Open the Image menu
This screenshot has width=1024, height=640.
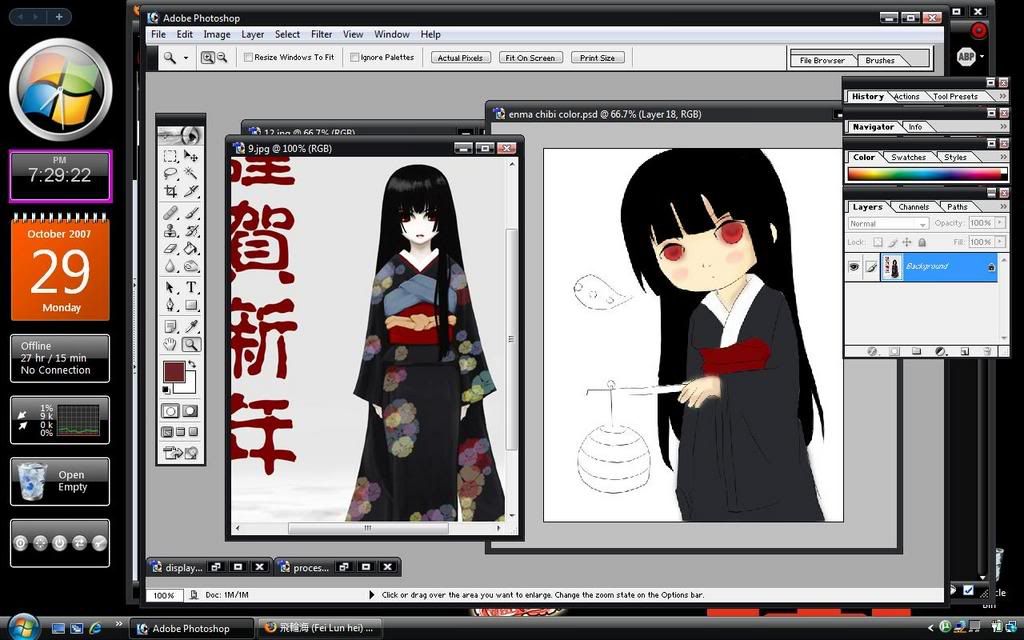tap(217, 35)
